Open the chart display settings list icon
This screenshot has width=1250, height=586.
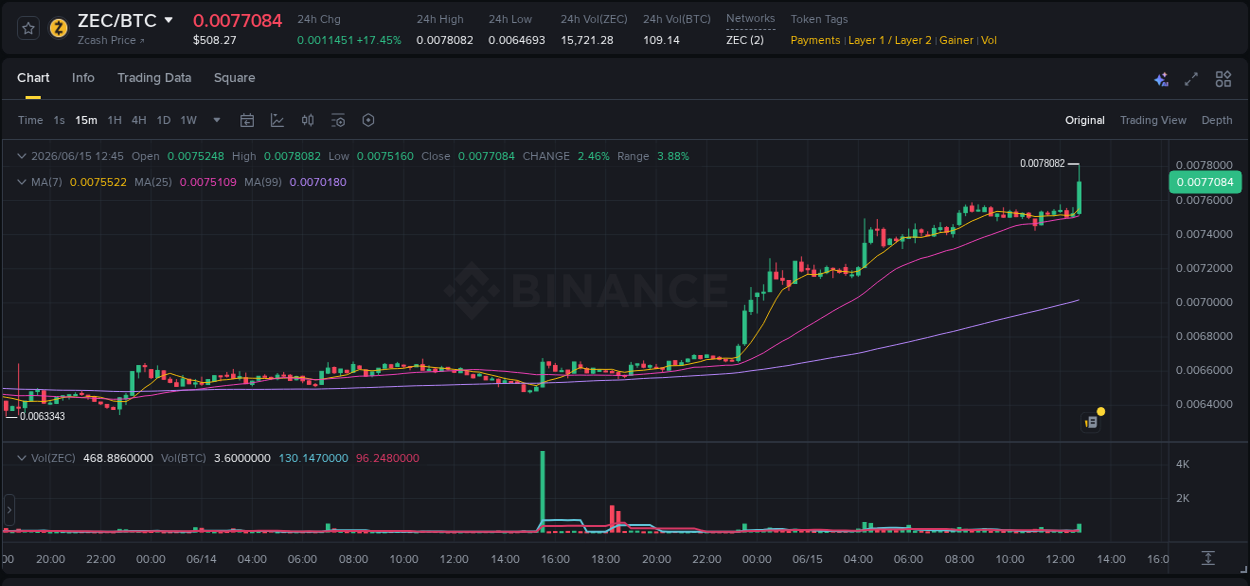[x=338, y=120]
